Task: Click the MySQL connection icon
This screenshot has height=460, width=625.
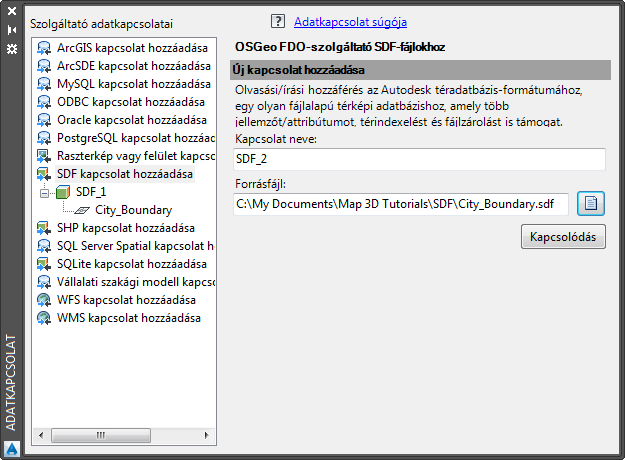Action: [43, 84]
